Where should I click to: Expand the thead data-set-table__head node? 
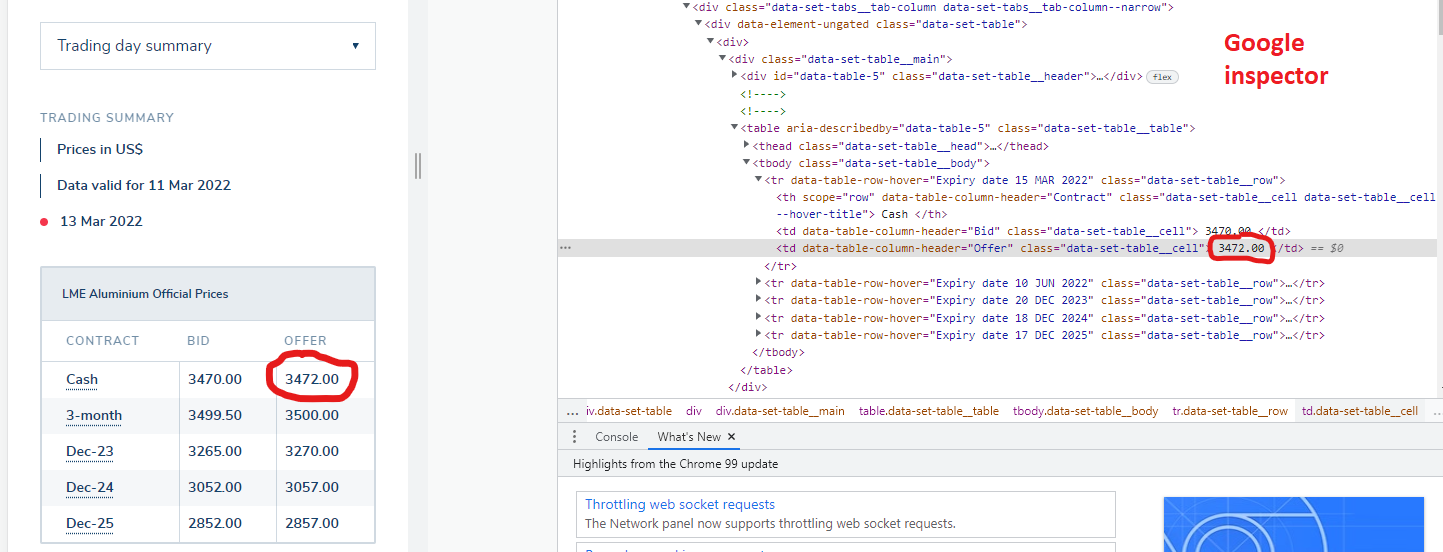(747, 146)
